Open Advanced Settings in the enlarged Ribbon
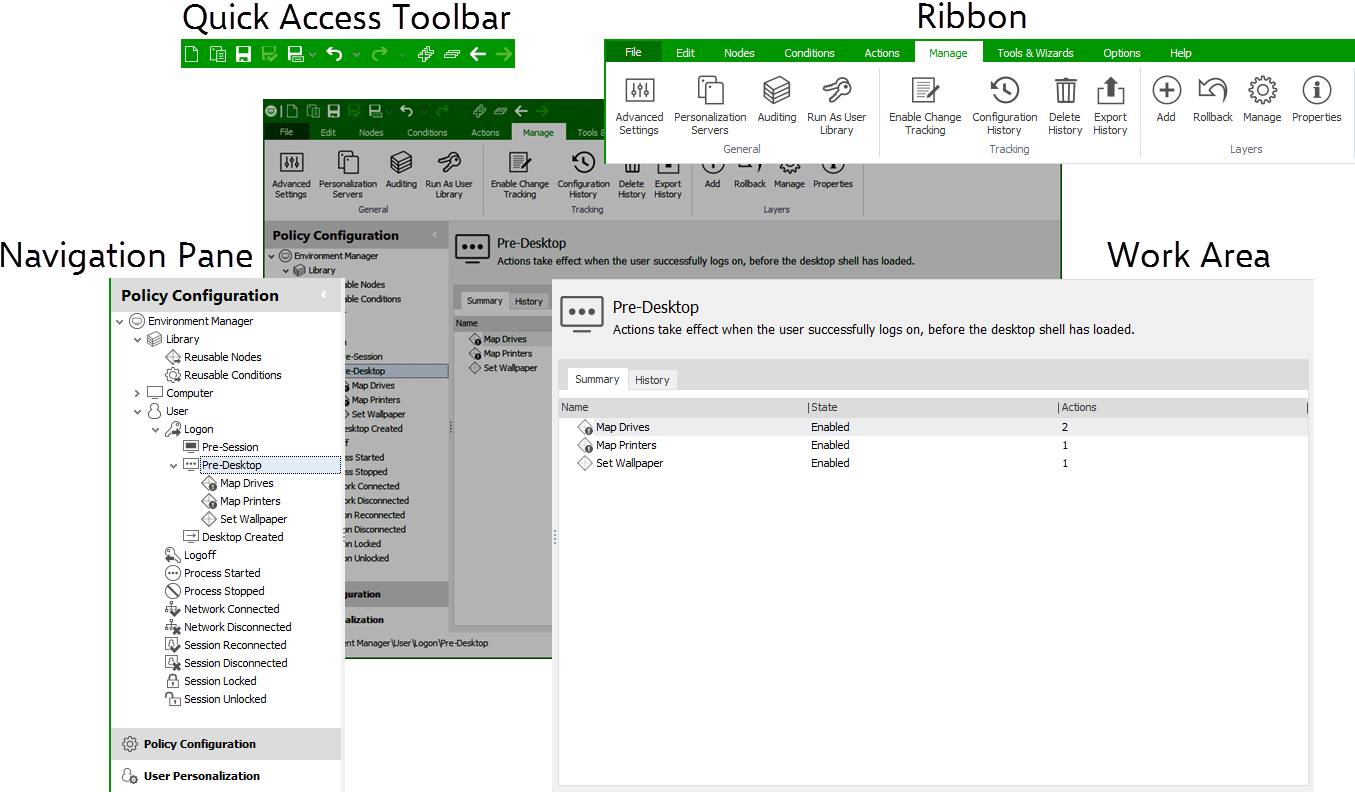This screenshot has height=792, width=1355. click(x=639, y=106)
